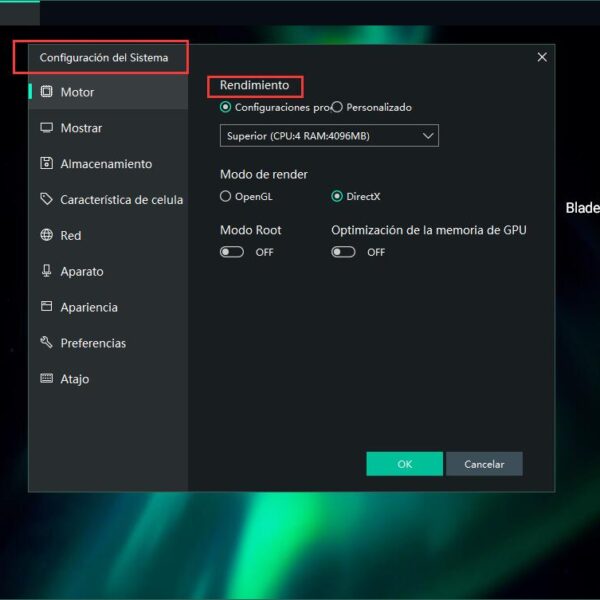
Task: Open the Atajo shortcuts tab
Action: [x=74, y=379]
